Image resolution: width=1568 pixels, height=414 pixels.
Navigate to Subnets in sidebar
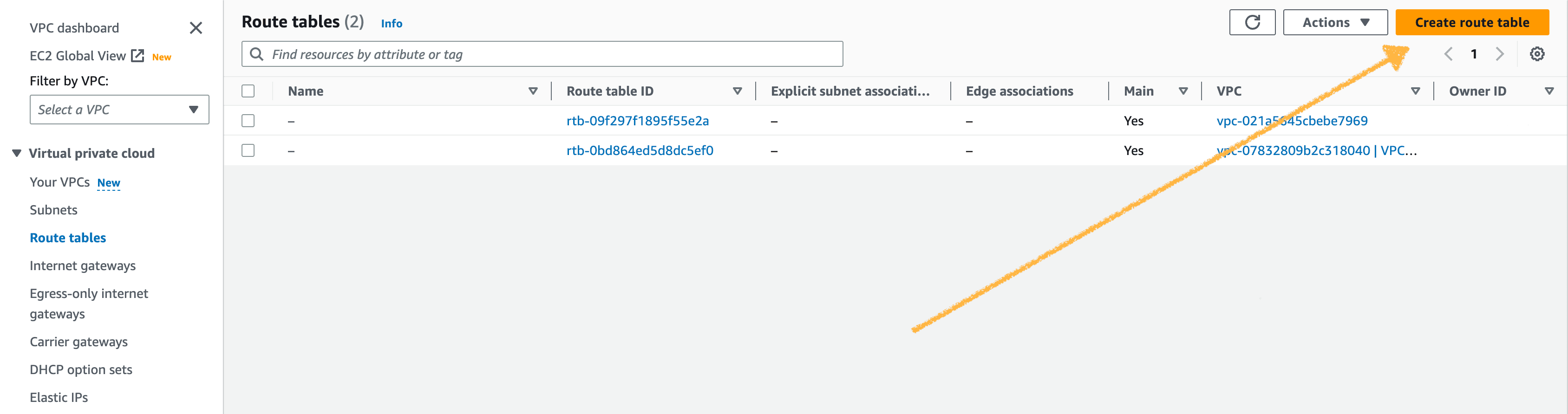pos(53,210)
